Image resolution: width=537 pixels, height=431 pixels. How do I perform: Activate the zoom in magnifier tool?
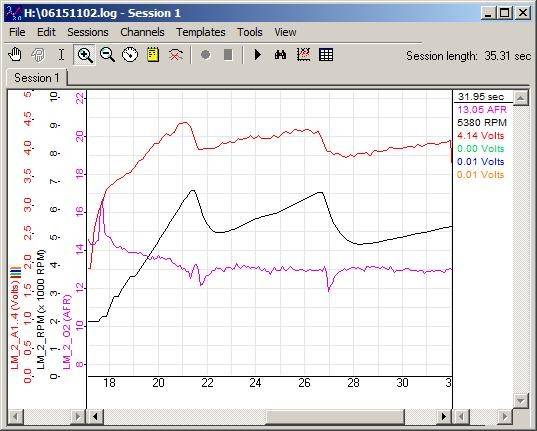click(x=85, y=55)
